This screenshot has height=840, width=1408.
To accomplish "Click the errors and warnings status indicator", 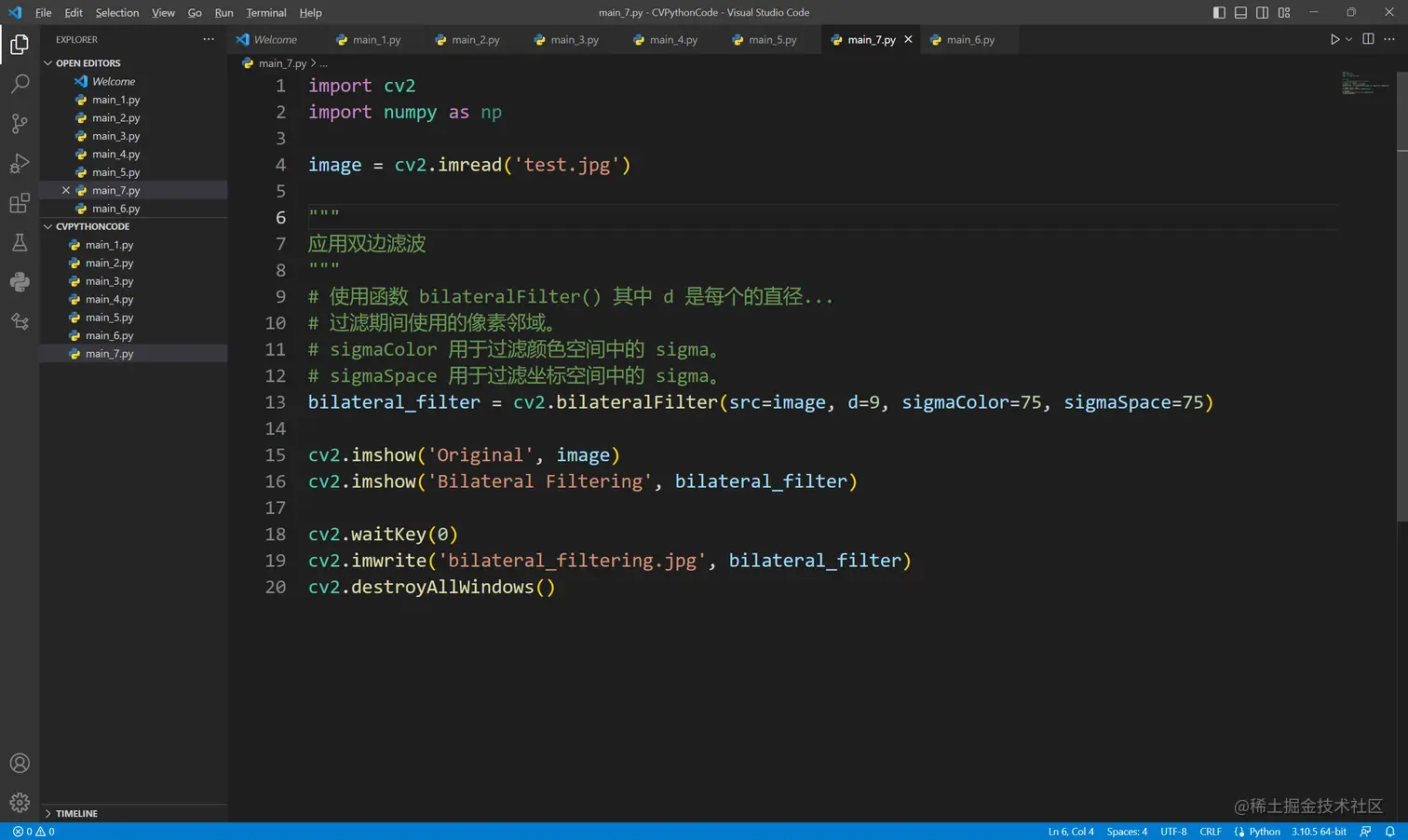I will click(34, 832).
